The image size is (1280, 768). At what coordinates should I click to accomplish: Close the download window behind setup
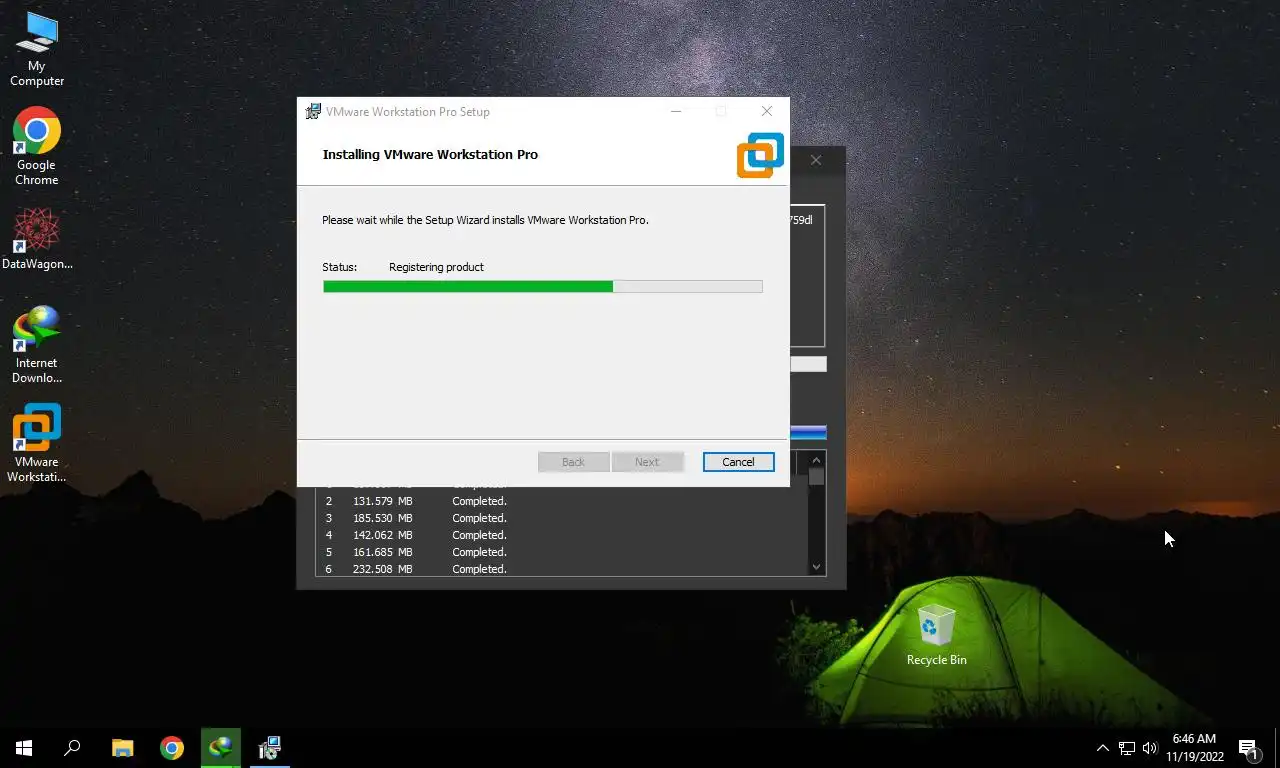point(816,160)
